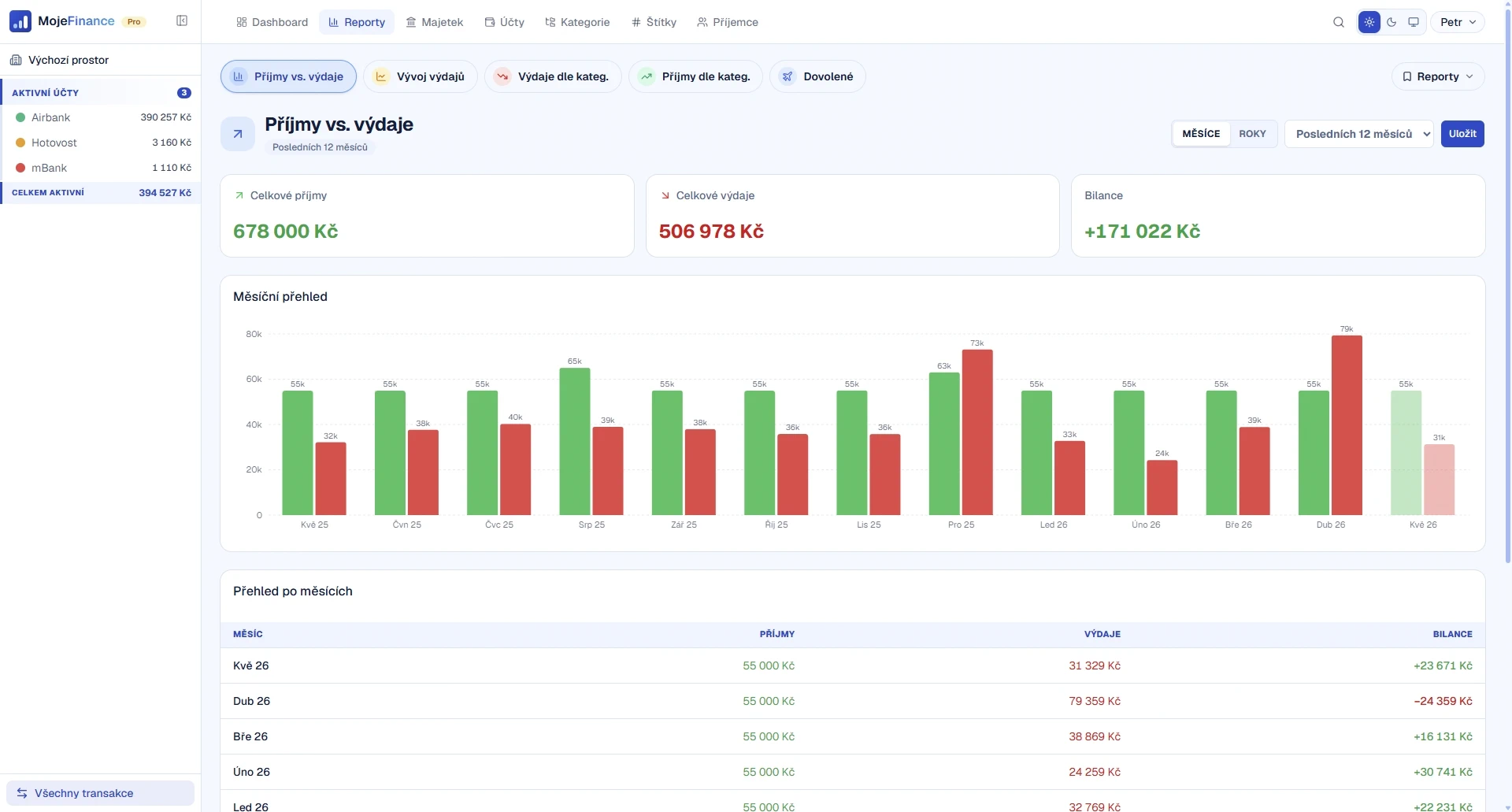Open Všechny transakce link

(x=100, y=793)
